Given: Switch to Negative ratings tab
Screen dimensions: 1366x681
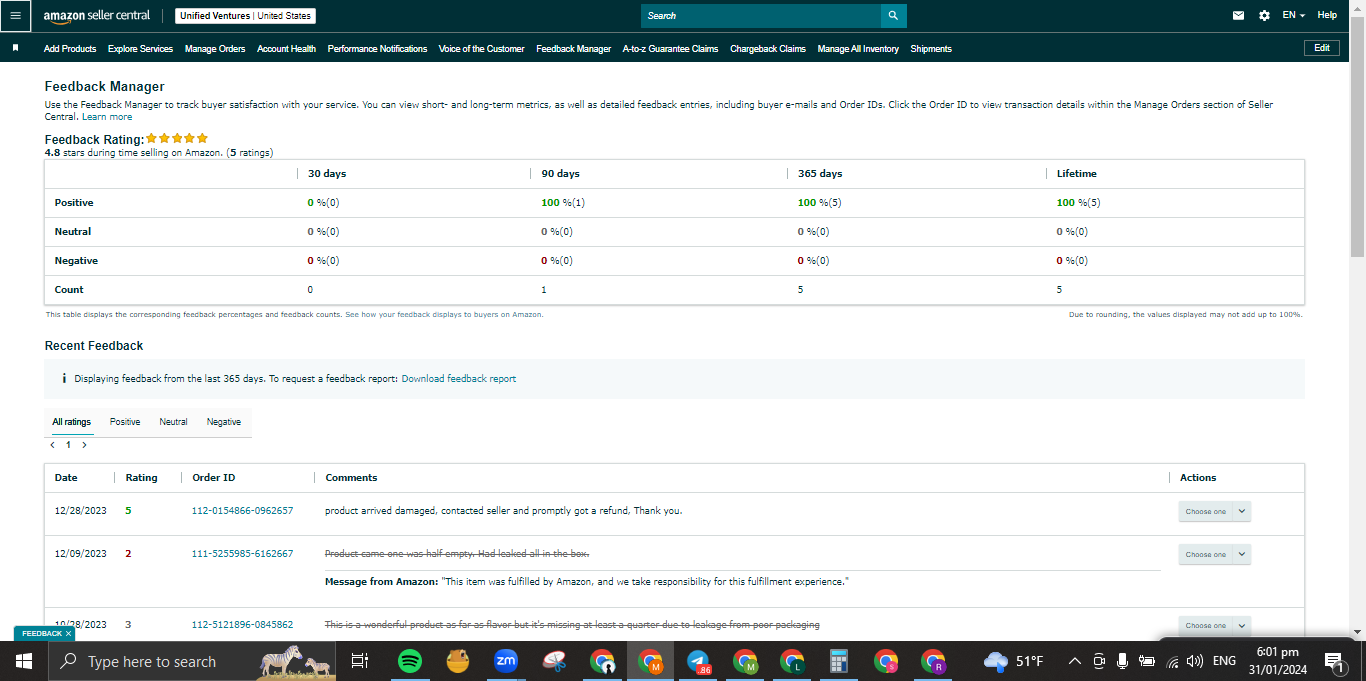Looking at the screenshot, I should (x=224, y=422).
